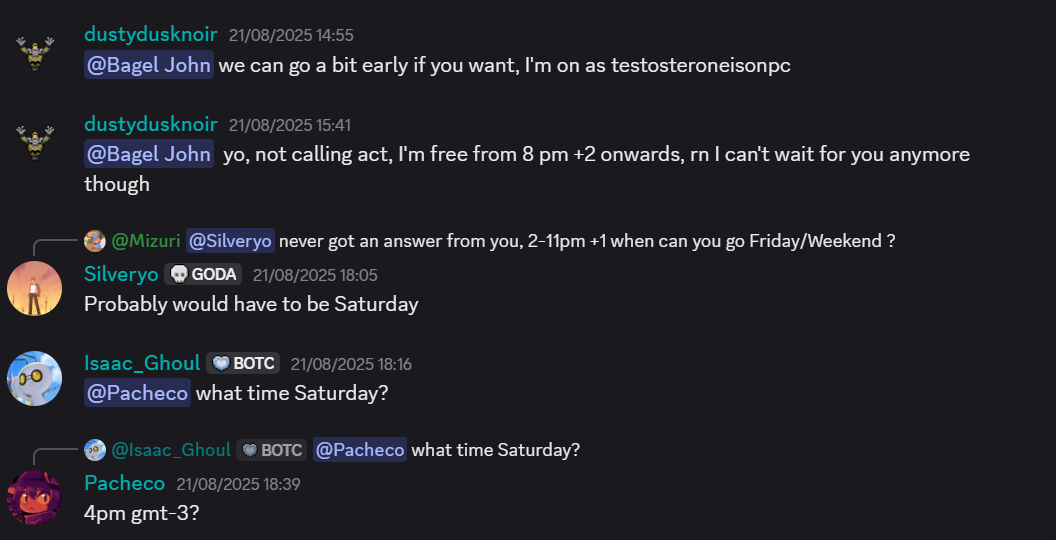Open dustydusknoir's avatar on the 15:41 message
Screen dimensions: 1056x540
pyautogui.click(x=34, y=143)
